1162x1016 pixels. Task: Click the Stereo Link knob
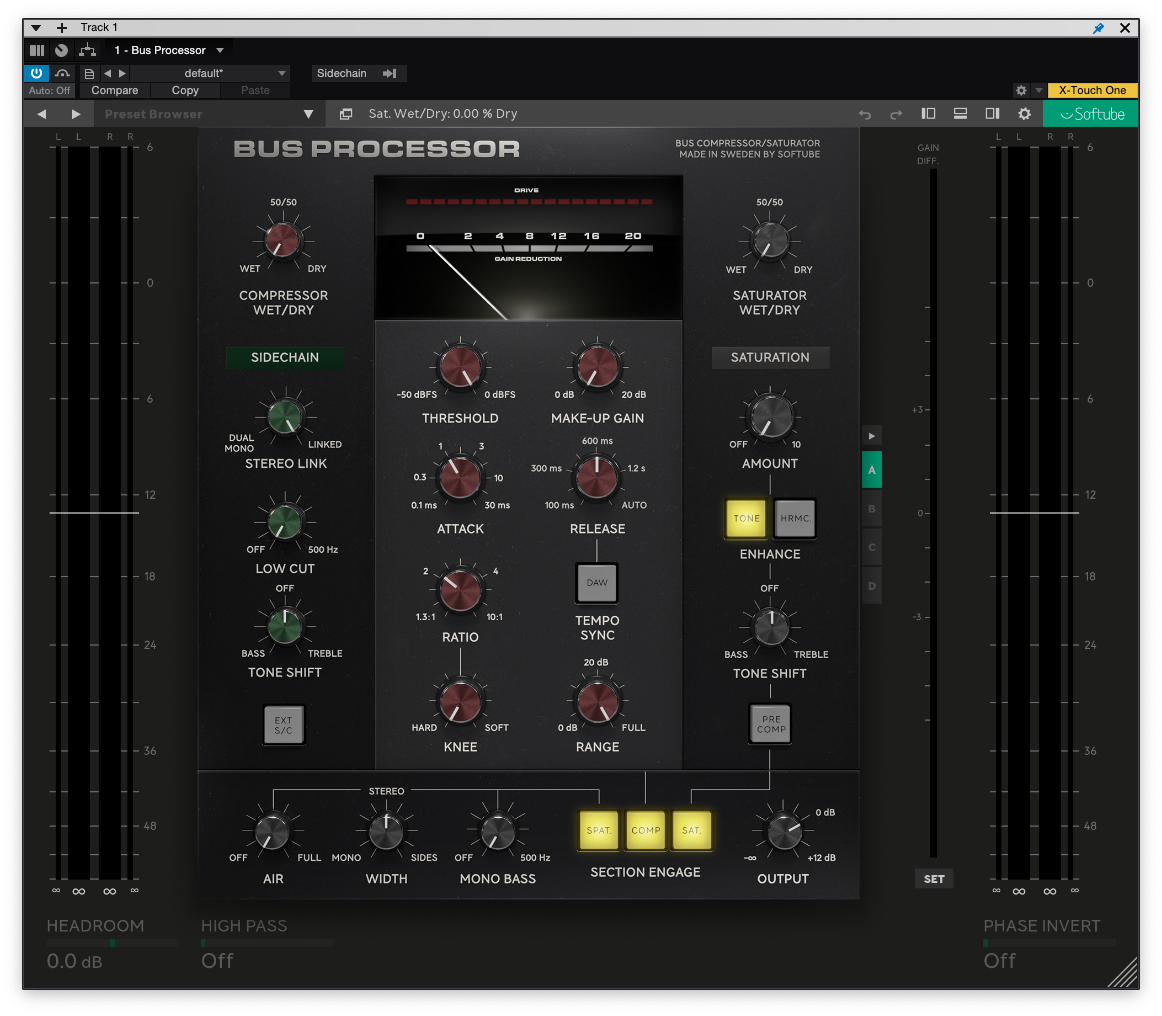point(285,416)
